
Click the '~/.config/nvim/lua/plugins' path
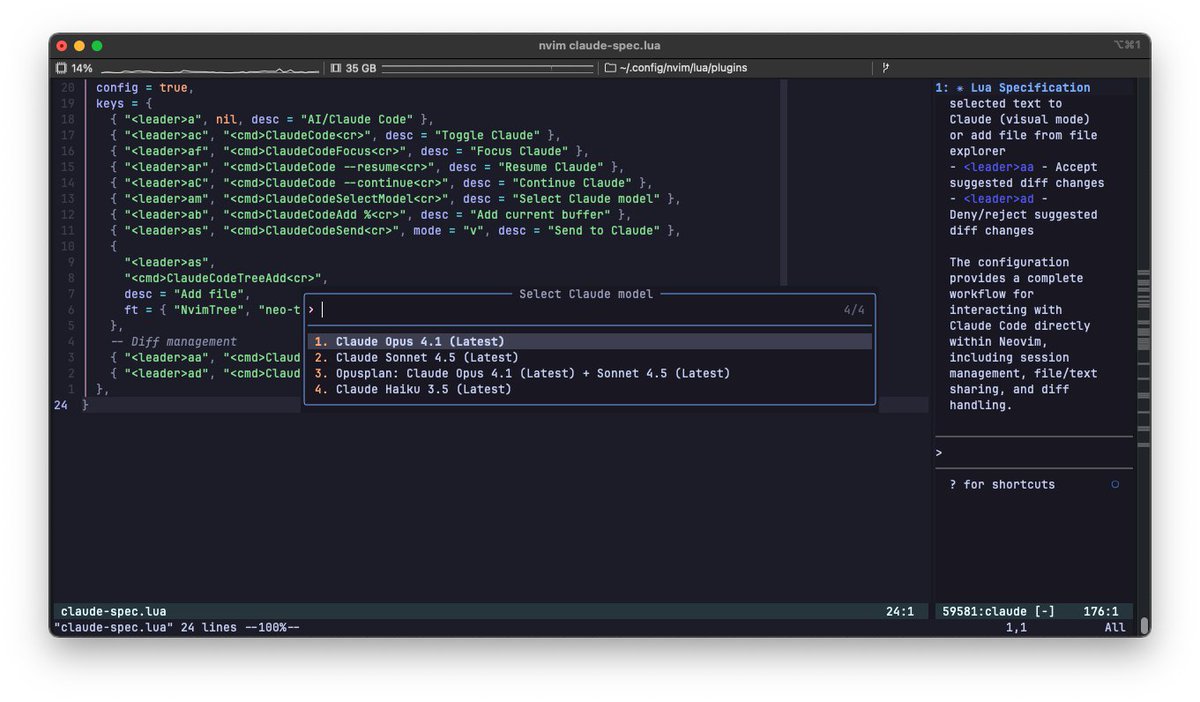click(x=683, y=68)
